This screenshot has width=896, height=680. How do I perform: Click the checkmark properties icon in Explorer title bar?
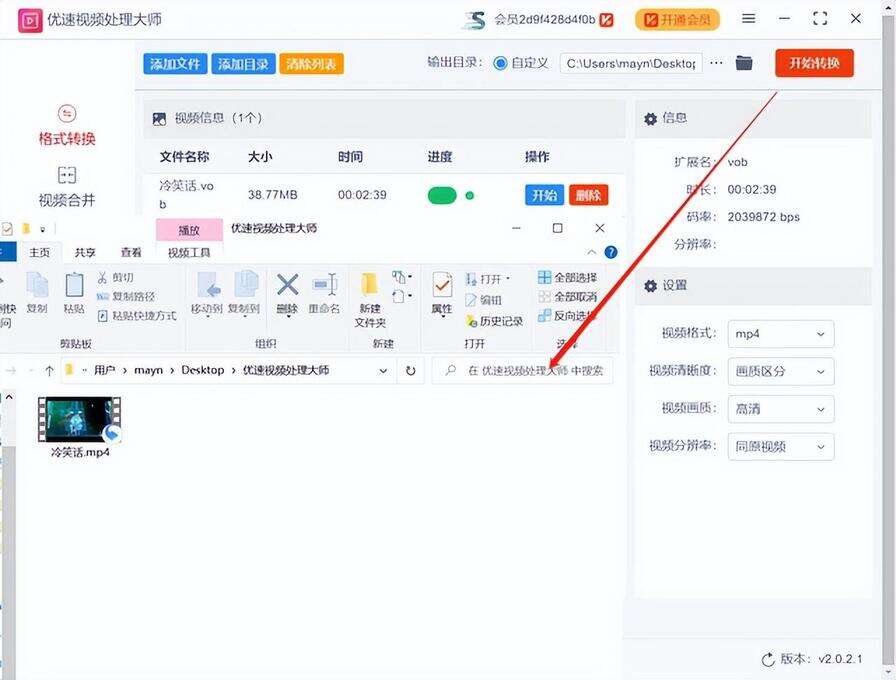(x=7, y=229)
